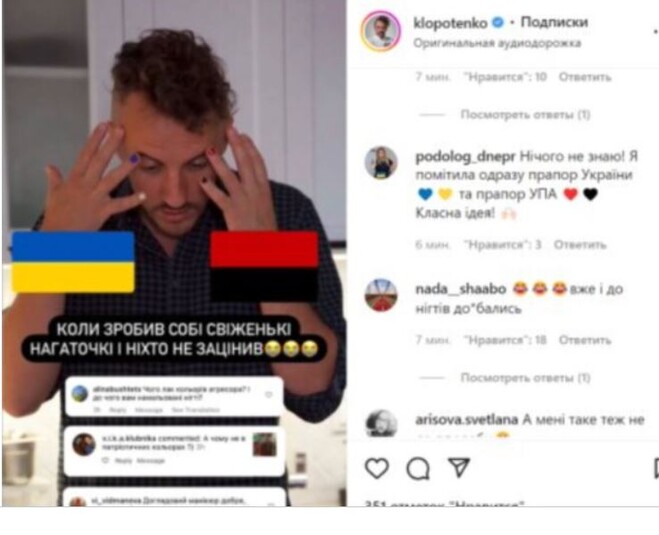The image size is (659, 535).
Task: Click 'Ответить' under nada__shaabo comment
Action: coord(585,340)
